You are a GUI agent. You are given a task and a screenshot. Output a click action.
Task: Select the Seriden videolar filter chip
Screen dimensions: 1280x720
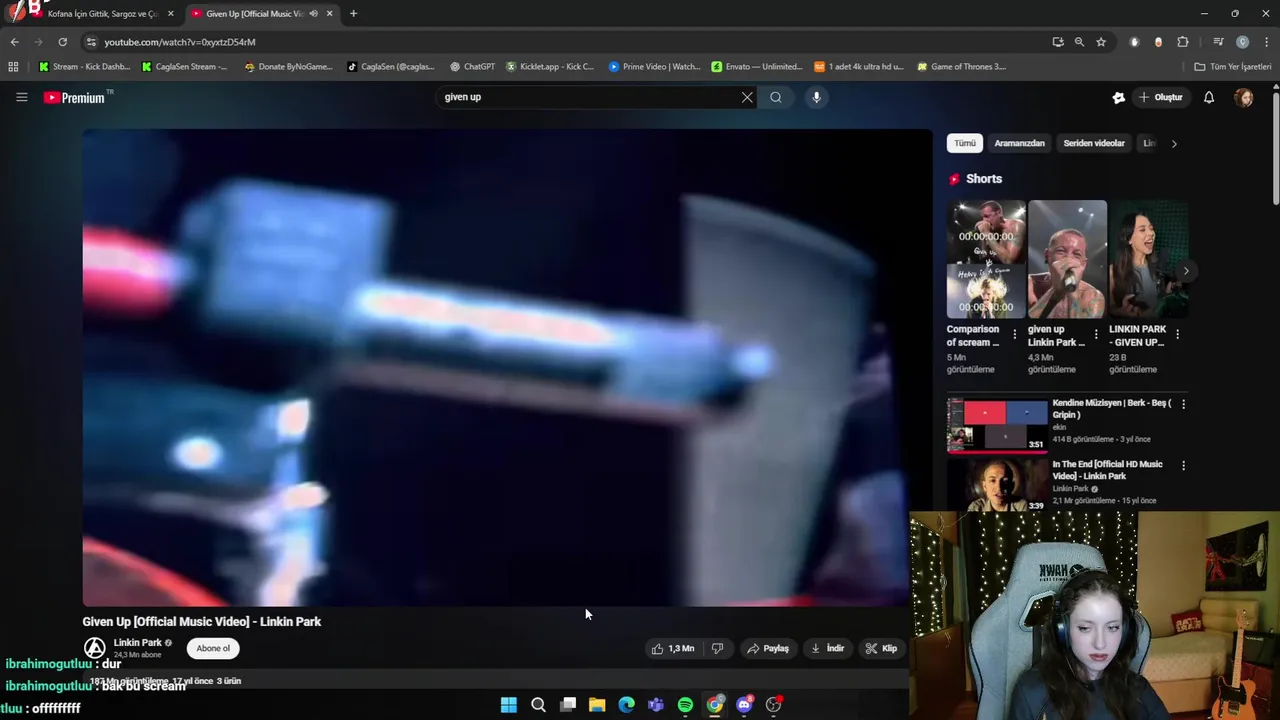click(x=1094, y=143)
